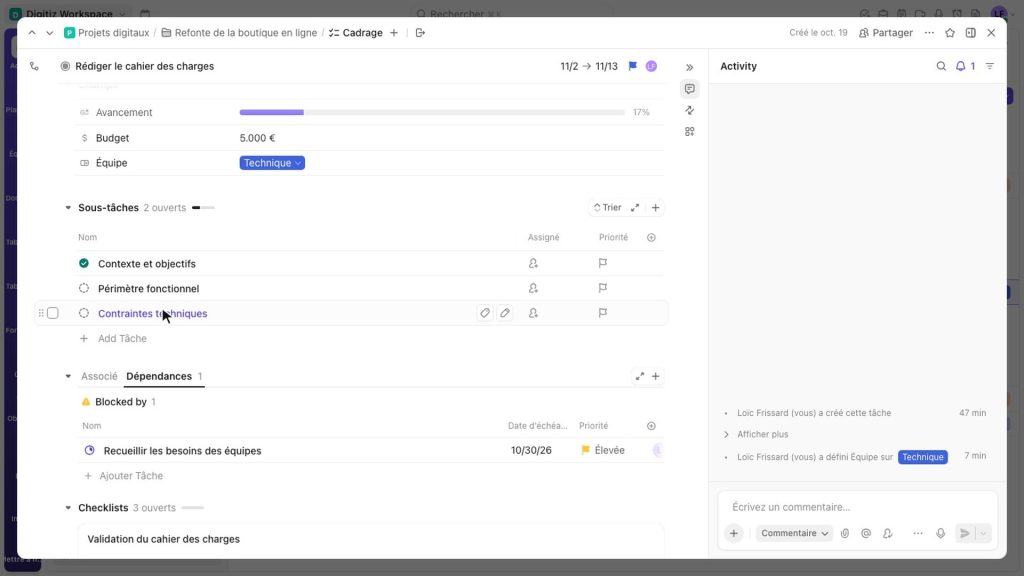Open the task layout switcher icon

(971, 33)
